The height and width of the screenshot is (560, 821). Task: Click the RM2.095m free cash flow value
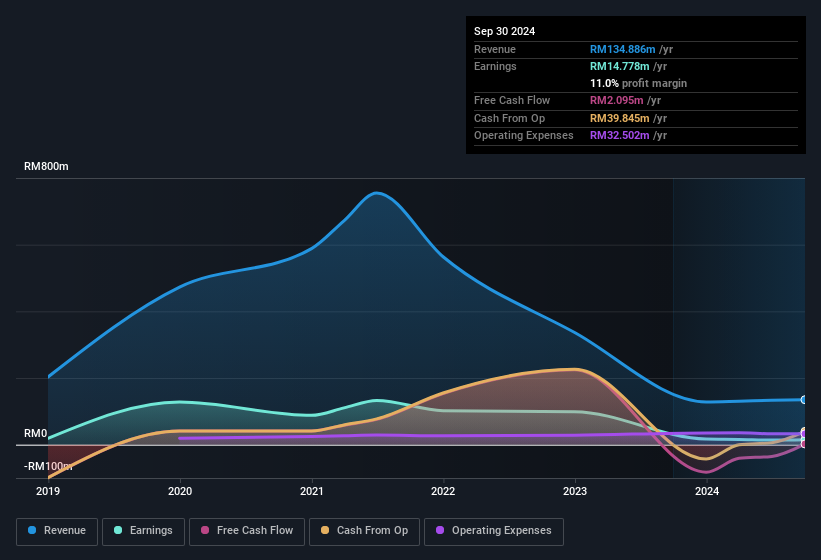(616, 100)
